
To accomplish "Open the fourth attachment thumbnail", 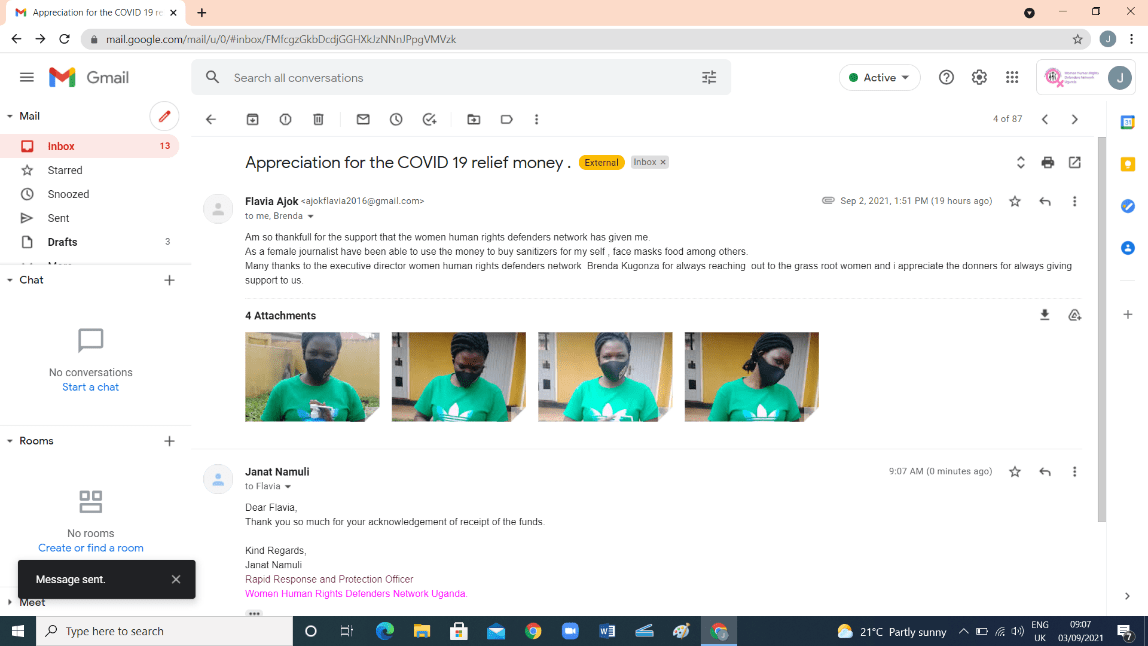I will (x=751, y=377).
